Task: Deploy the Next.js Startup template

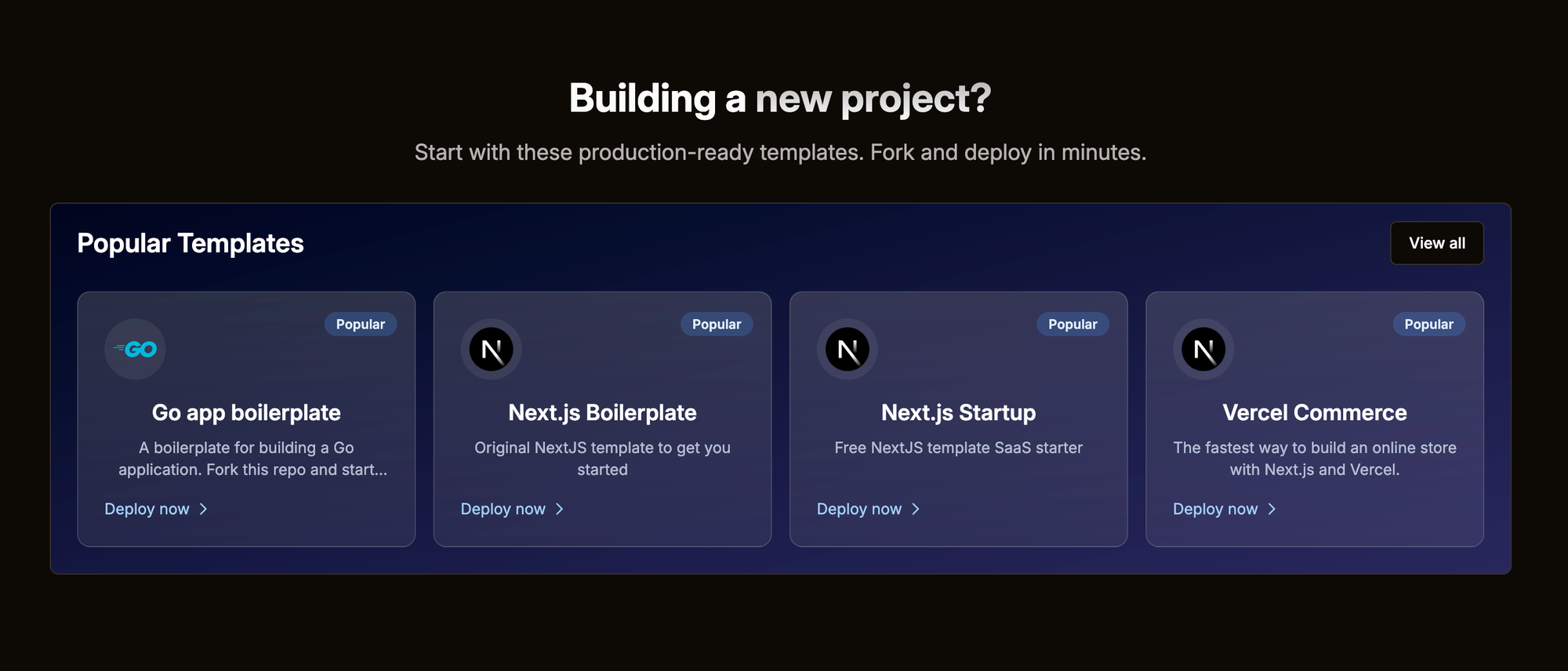Action: point(869,510)
